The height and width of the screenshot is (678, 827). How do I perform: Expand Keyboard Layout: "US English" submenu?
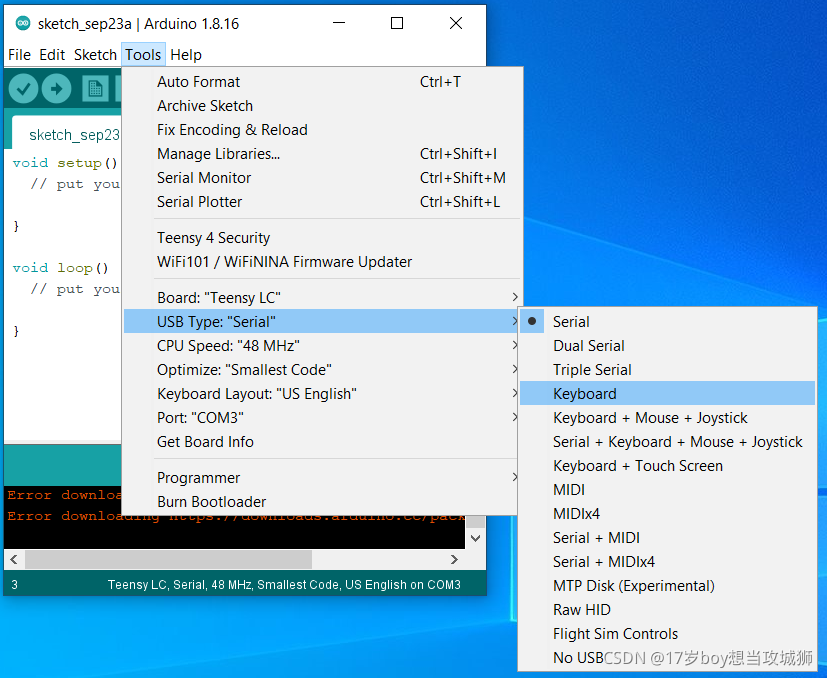tap(321, 394)
